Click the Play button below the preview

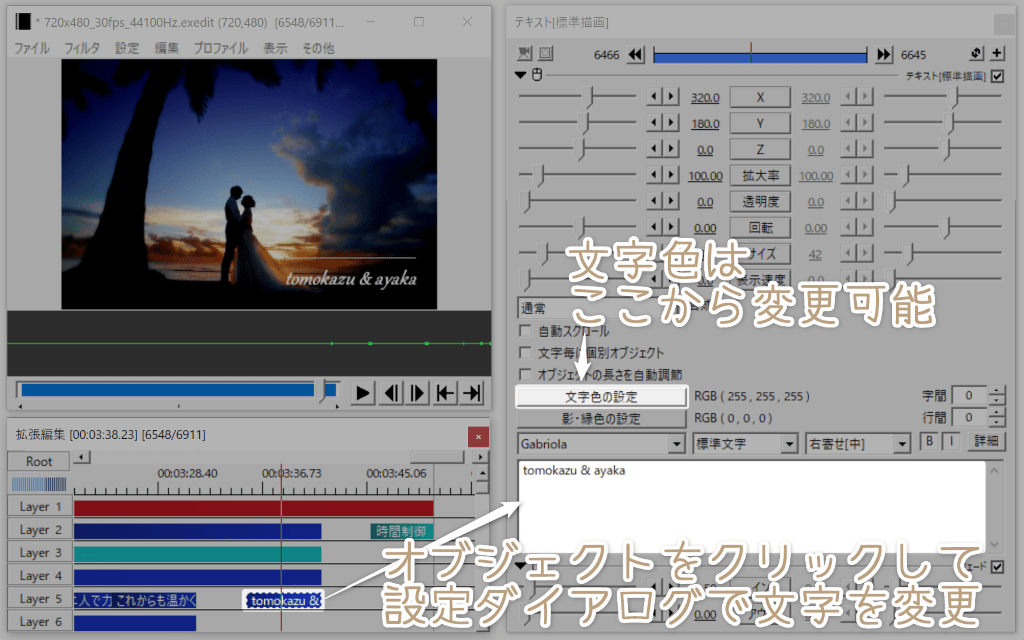[361, 393]
